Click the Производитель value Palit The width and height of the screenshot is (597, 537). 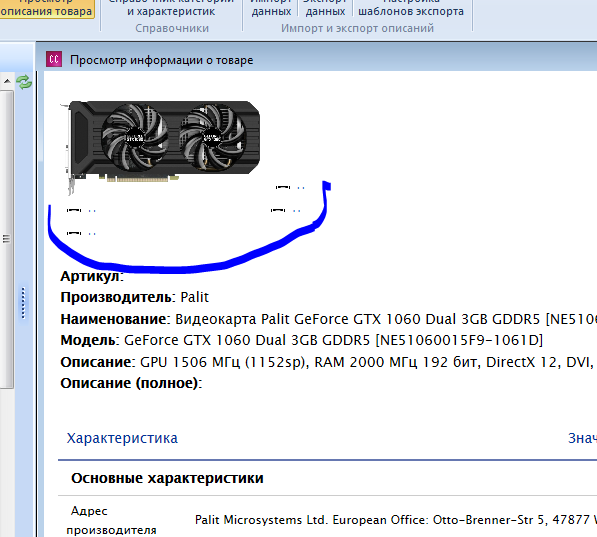click(x=195, y=297)
